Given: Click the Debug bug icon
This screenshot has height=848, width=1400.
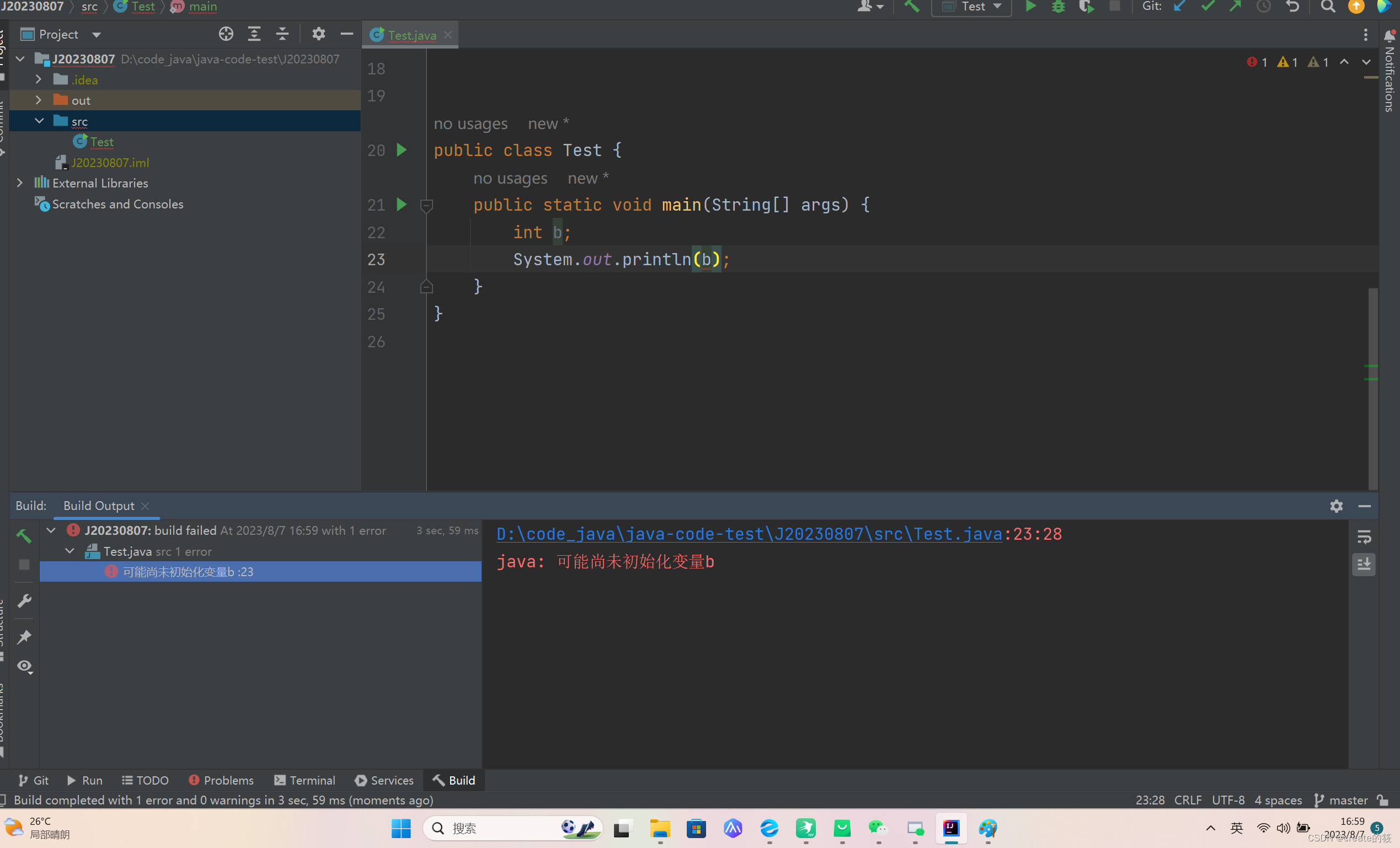Looking at the screenshot, I should pyautogui.click(x=1058, y=7).
